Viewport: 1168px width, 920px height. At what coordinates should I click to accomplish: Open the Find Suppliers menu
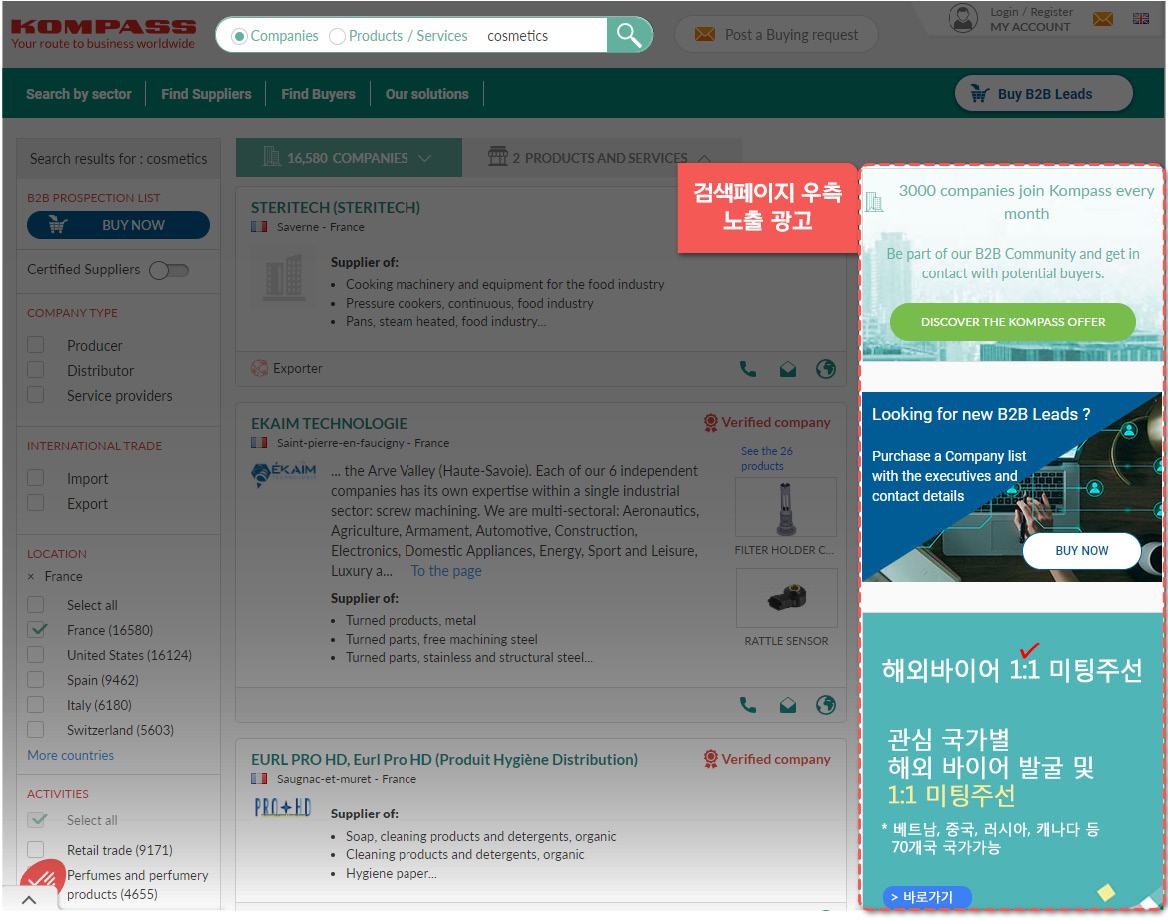pos(206,93)
